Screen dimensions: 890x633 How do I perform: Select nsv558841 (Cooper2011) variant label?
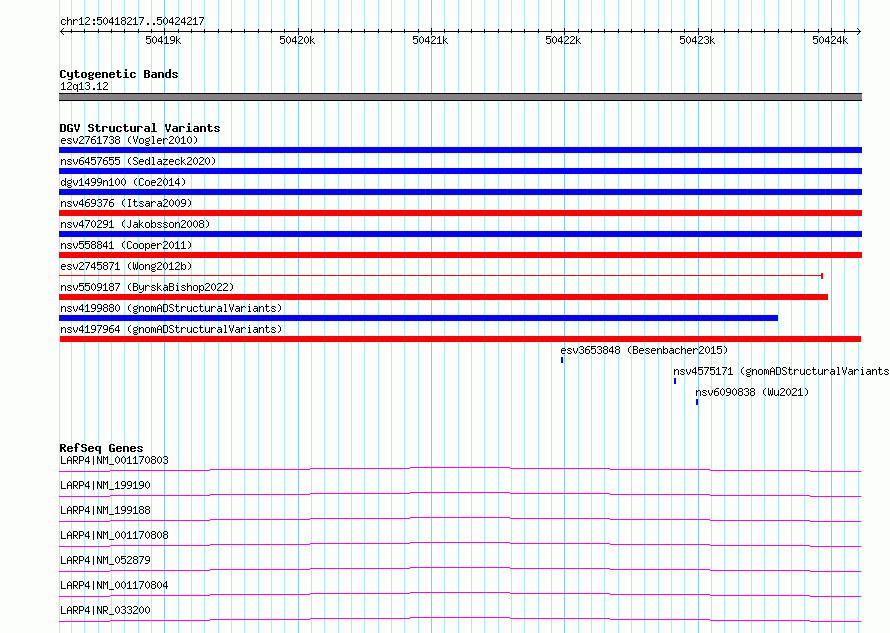point(126,245)
